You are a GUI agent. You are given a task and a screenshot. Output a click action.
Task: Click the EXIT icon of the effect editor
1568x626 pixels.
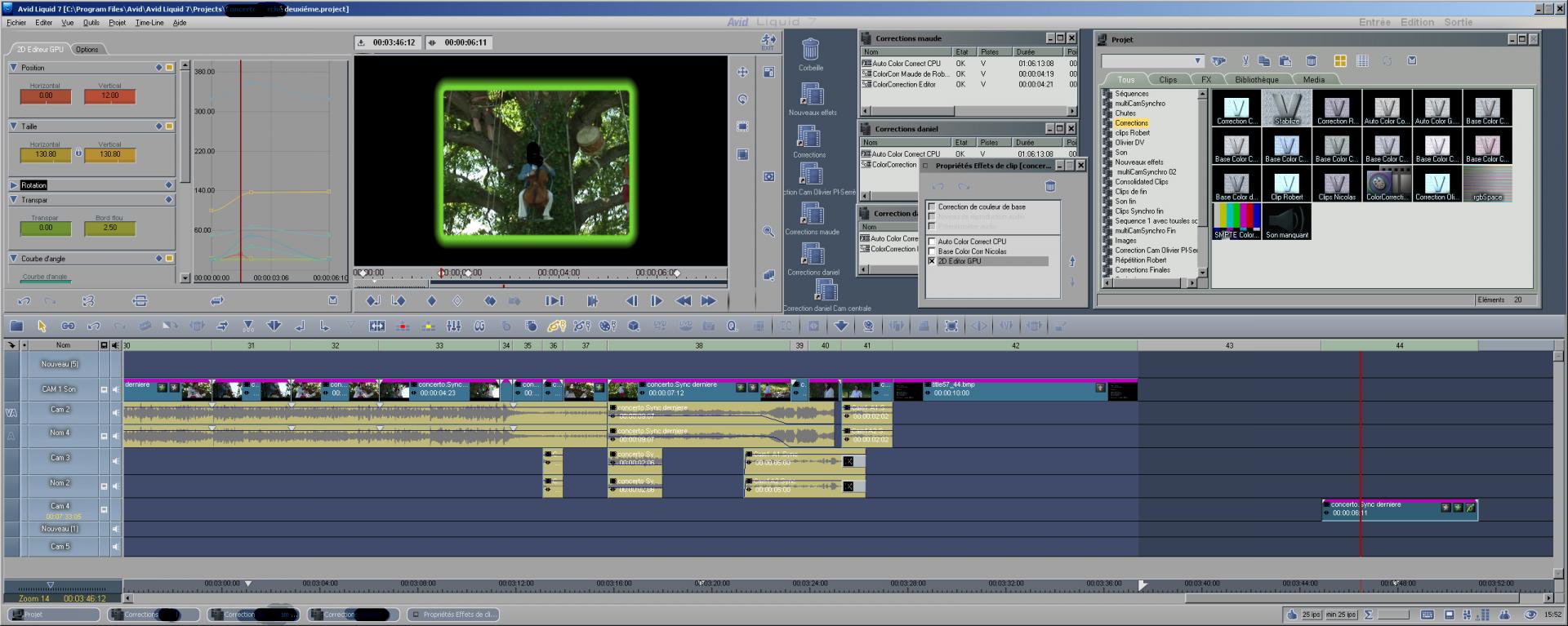(x=768, y=42)
